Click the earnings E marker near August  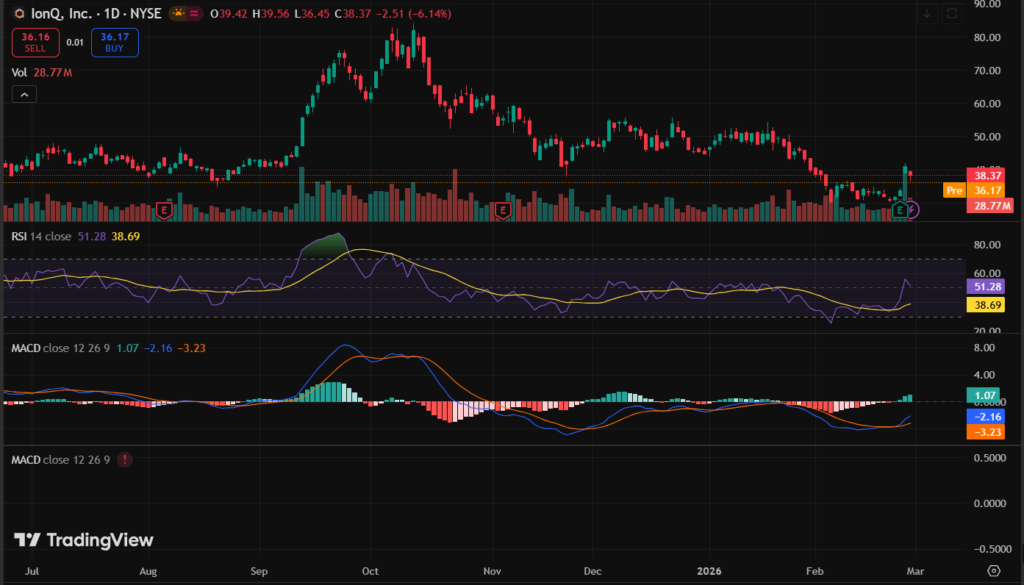[164, 210]
